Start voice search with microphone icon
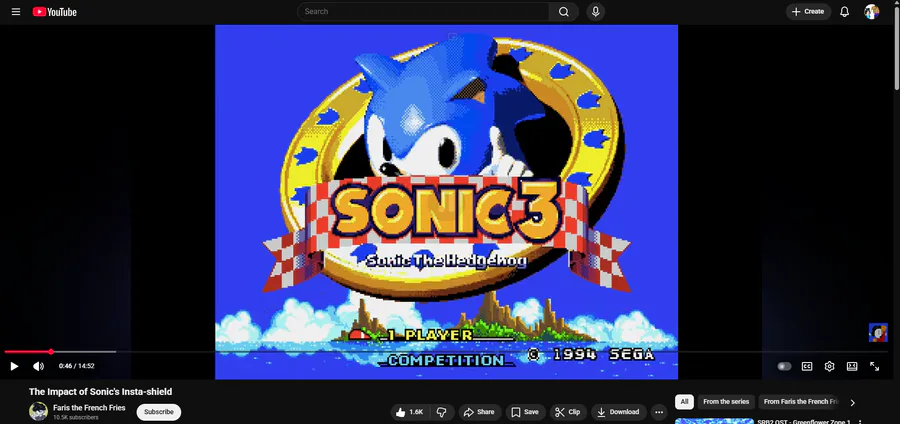 pyautogui.click(x=595, y=11)
